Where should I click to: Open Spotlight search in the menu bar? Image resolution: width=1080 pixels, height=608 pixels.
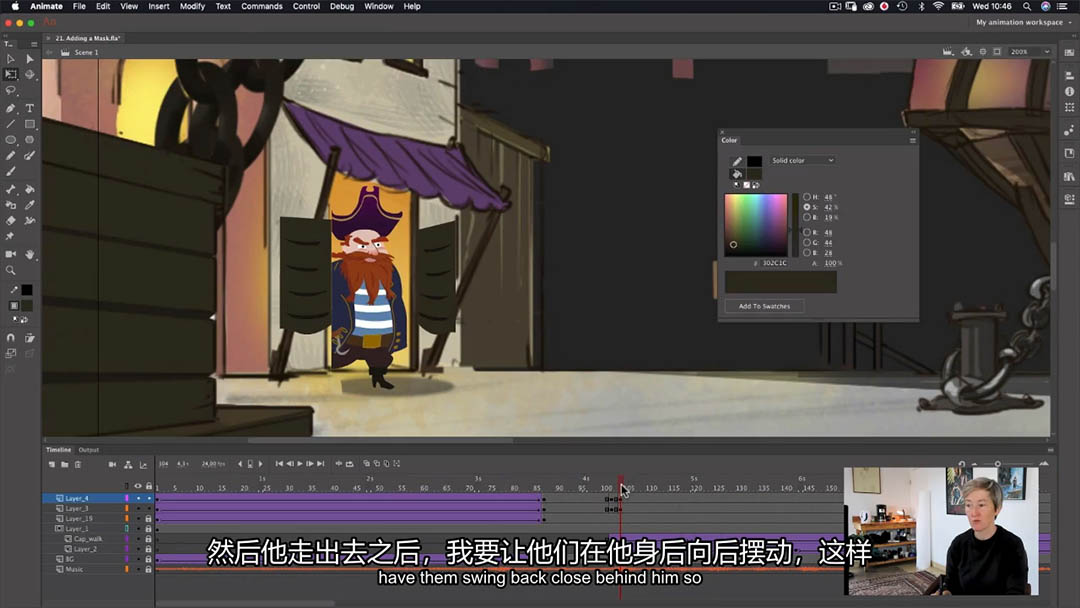click(1026, 6)
